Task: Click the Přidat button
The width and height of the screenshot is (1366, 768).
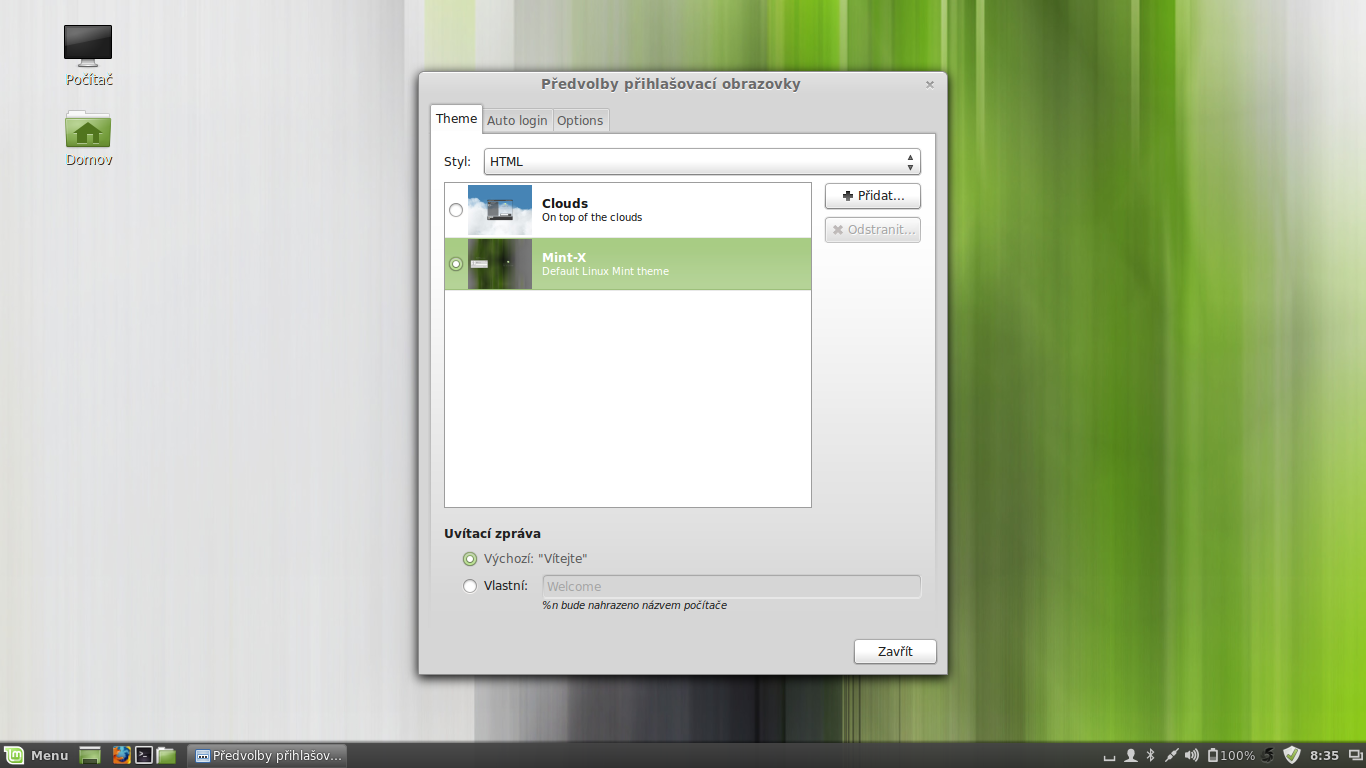Action: pyautogui.click(x=872, y=196)
